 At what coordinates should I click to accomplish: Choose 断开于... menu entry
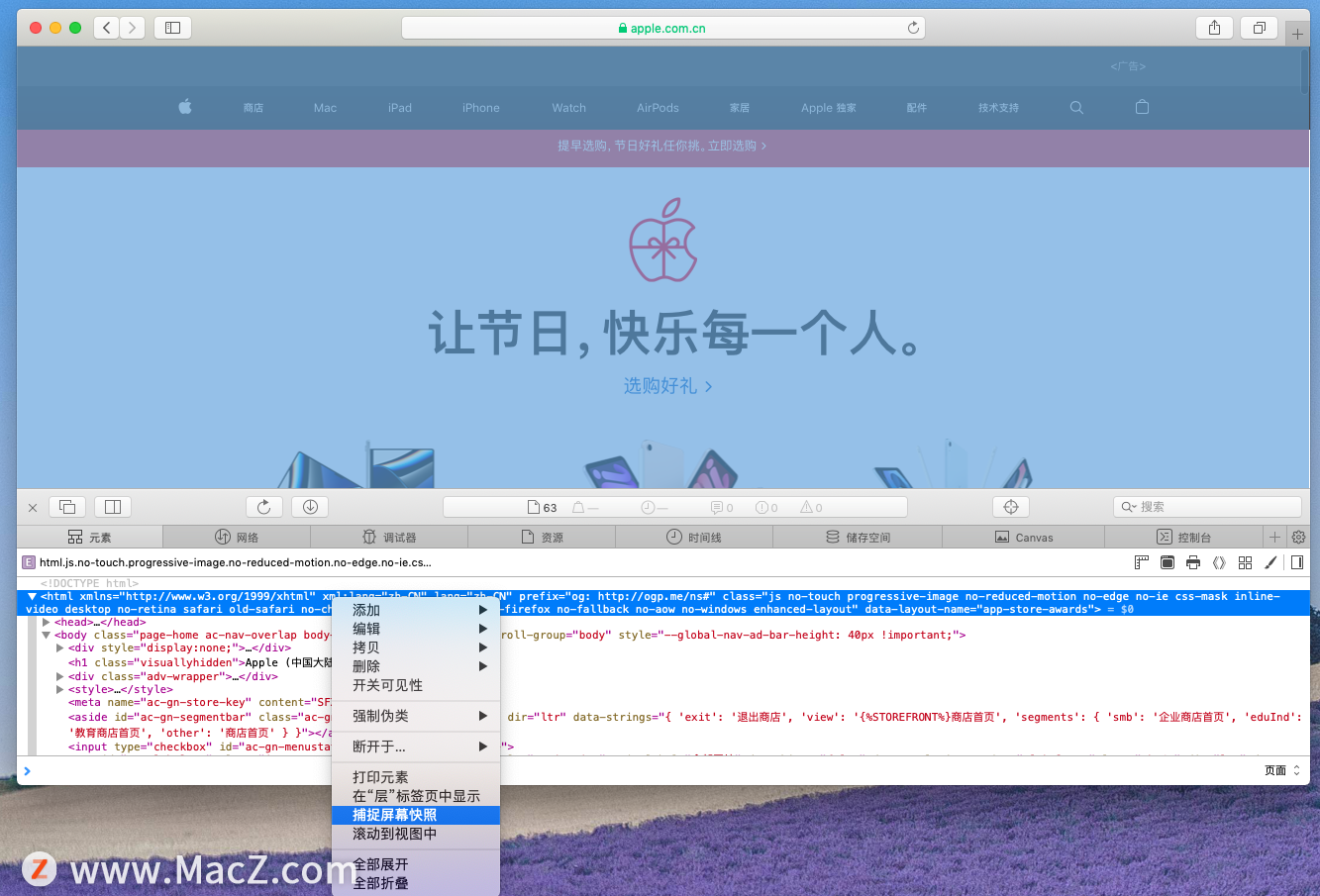[416, 747]
